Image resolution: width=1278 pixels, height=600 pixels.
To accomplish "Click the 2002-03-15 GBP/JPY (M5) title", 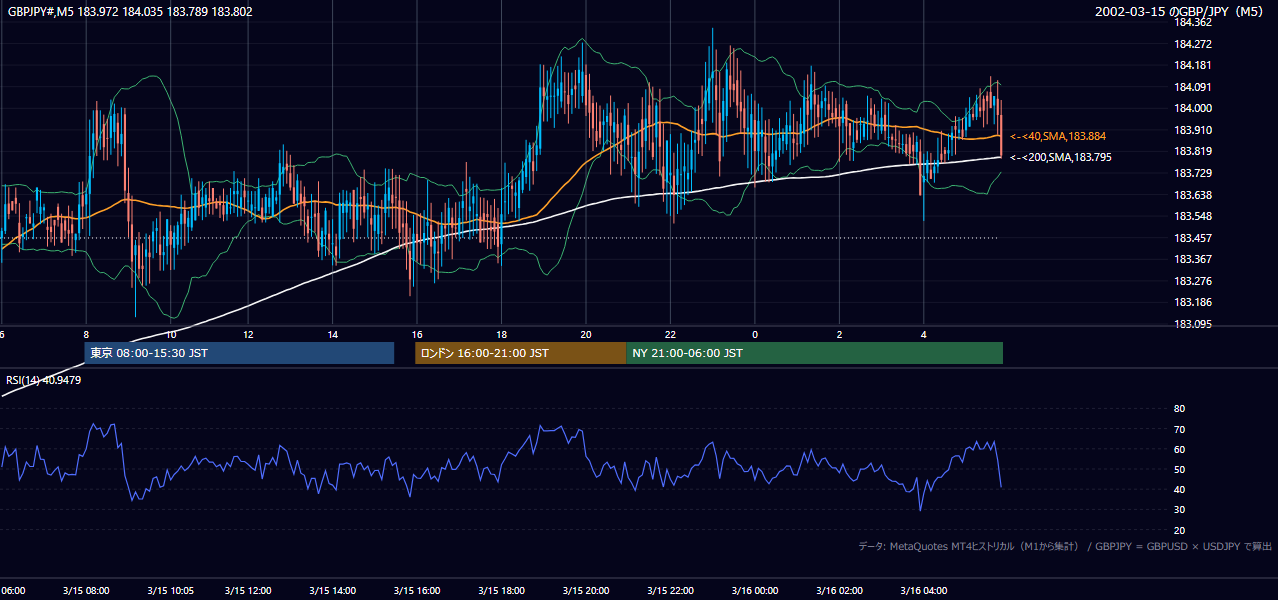I will (x=1181, y=12).
